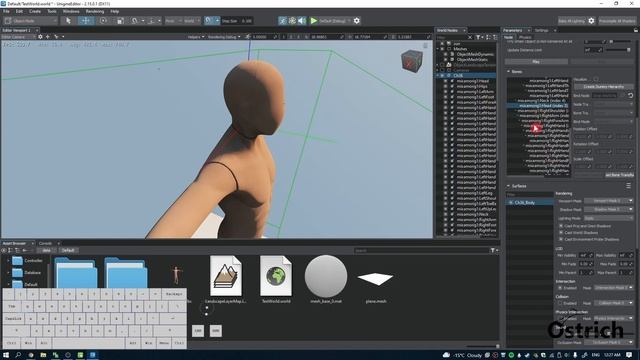Select the Ck06_Body surface entry
This screenshot has width=640, height=360.
point(529,202)
